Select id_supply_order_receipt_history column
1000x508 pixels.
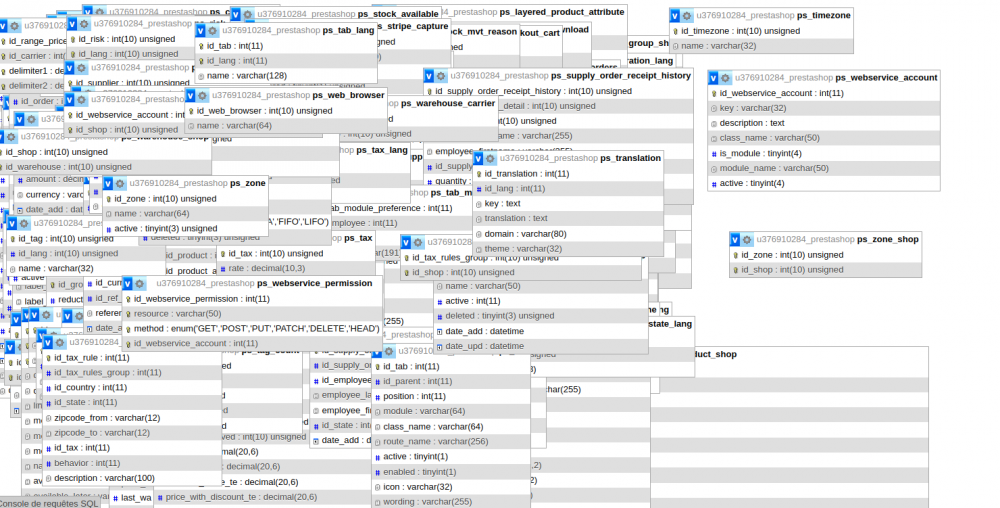[559, 91]
